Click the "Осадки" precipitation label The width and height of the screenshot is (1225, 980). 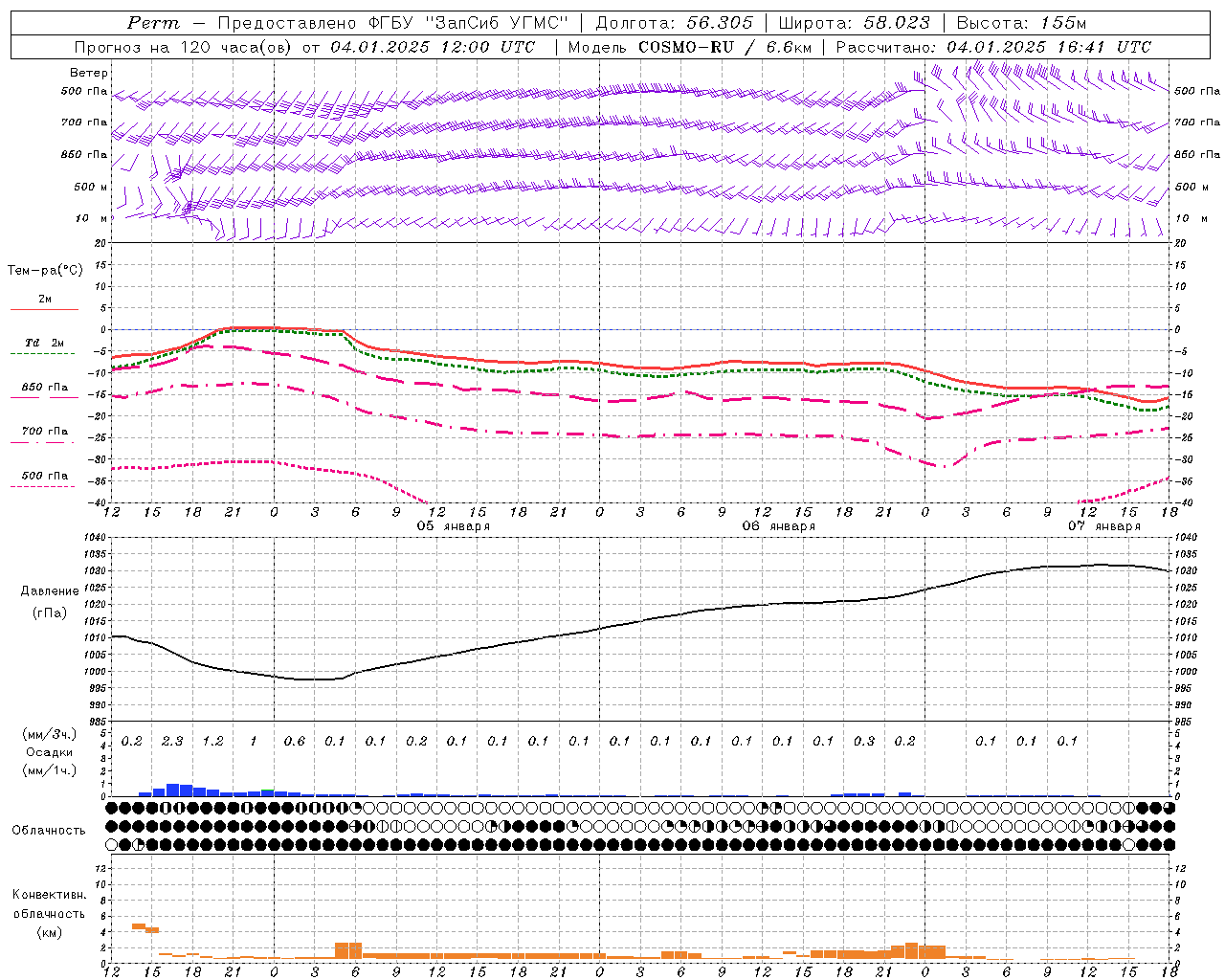tap(50, 752)
